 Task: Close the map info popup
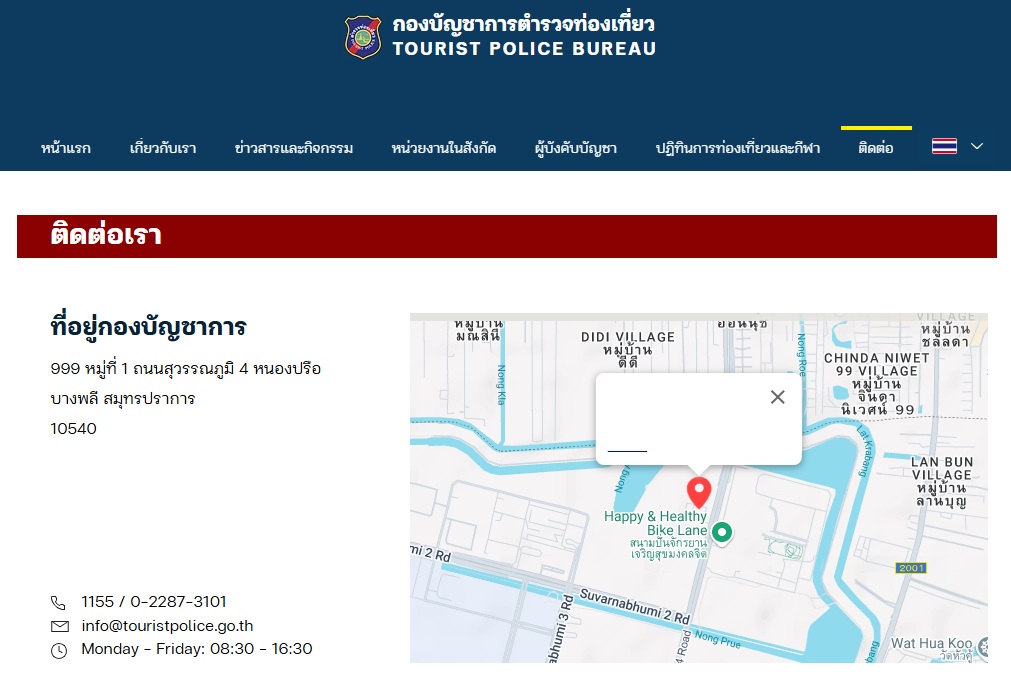tap(778, 397)
